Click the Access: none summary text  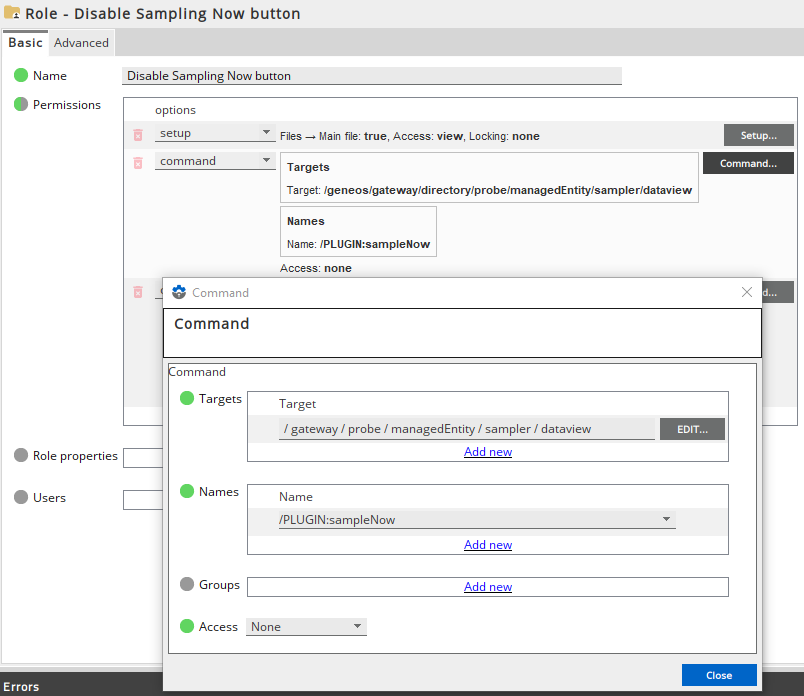pos(316,268)
